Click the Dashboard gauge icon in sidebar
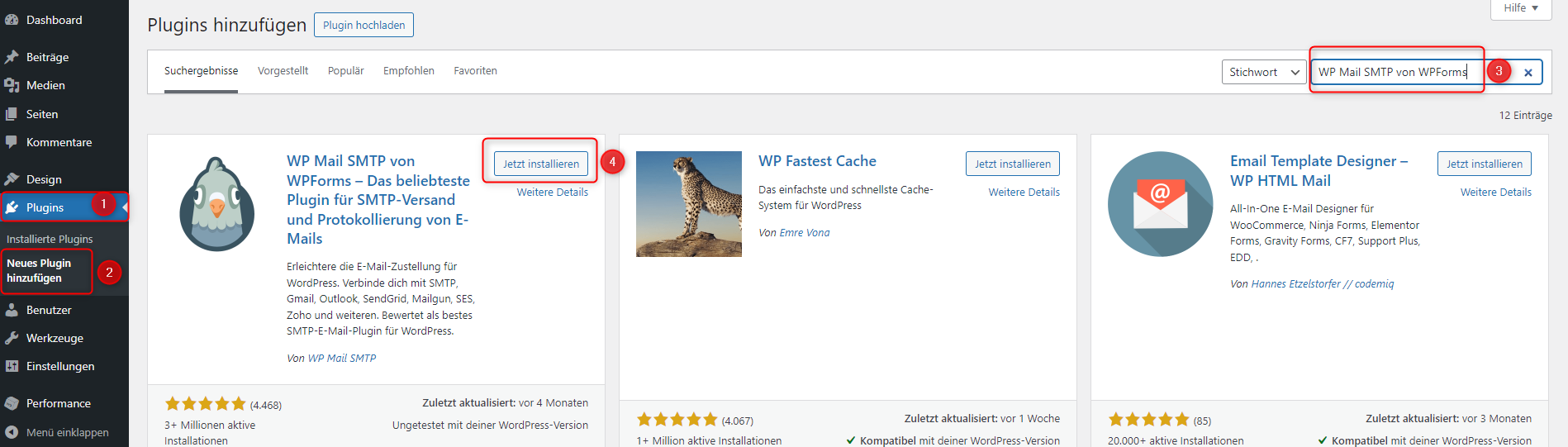The height and width of the screenshot is (447, 1568). click(x=12, y=20)
